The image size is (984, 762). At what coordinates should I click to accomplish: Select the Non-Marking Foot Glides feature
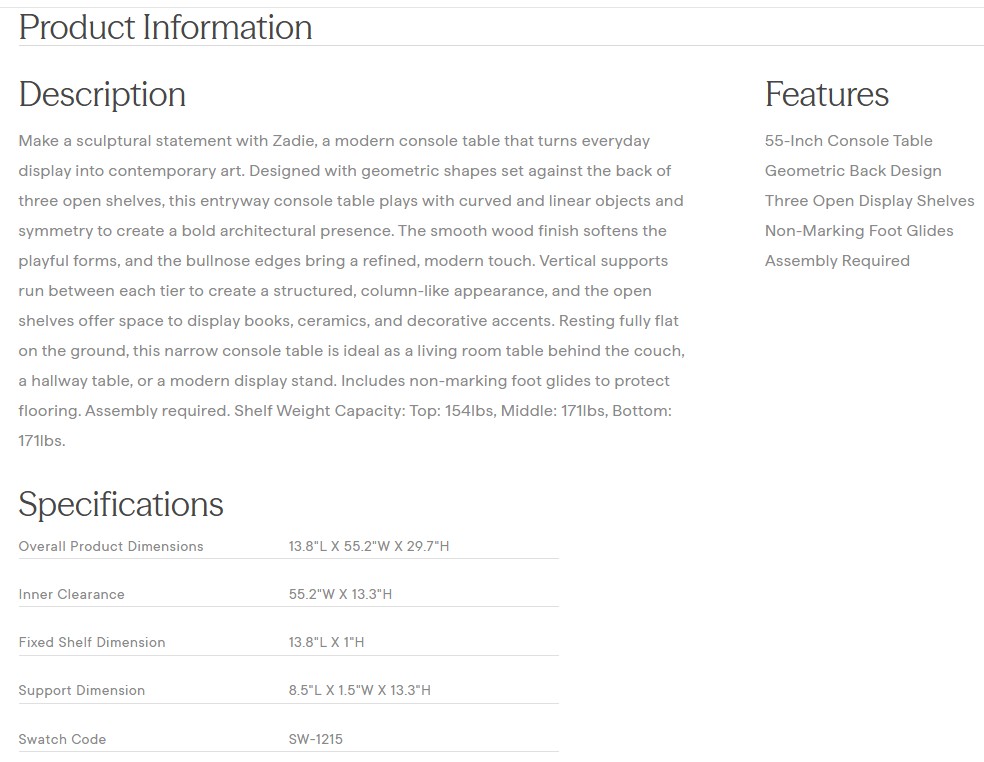(x=859, y=231)
